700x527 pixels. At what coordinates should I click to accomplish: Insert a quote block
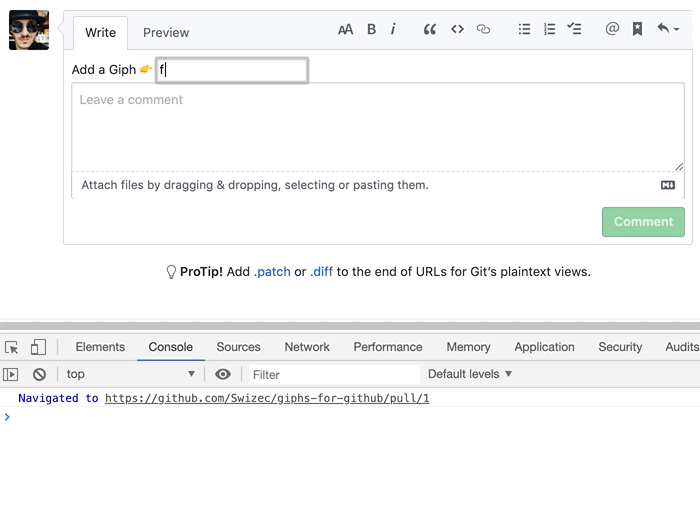click(430, 30)
